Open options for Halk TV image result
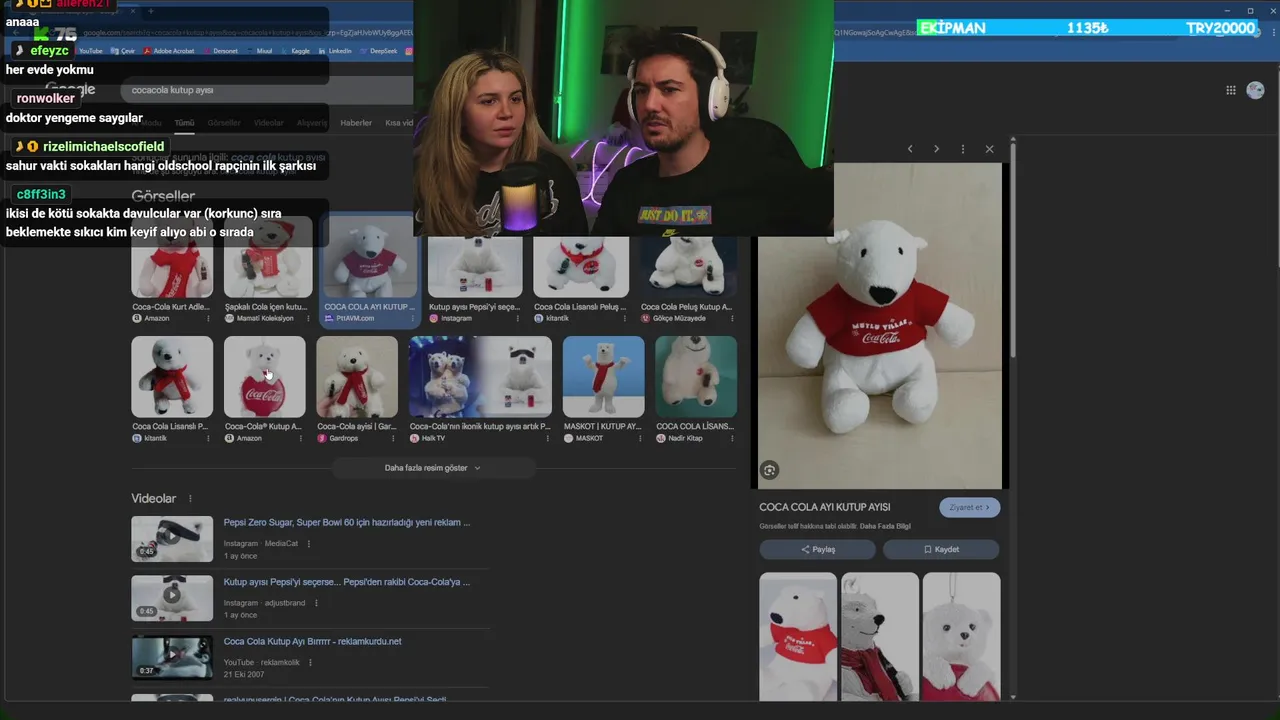Screen dimensions: 1280x720 click(x=546, y=438)
